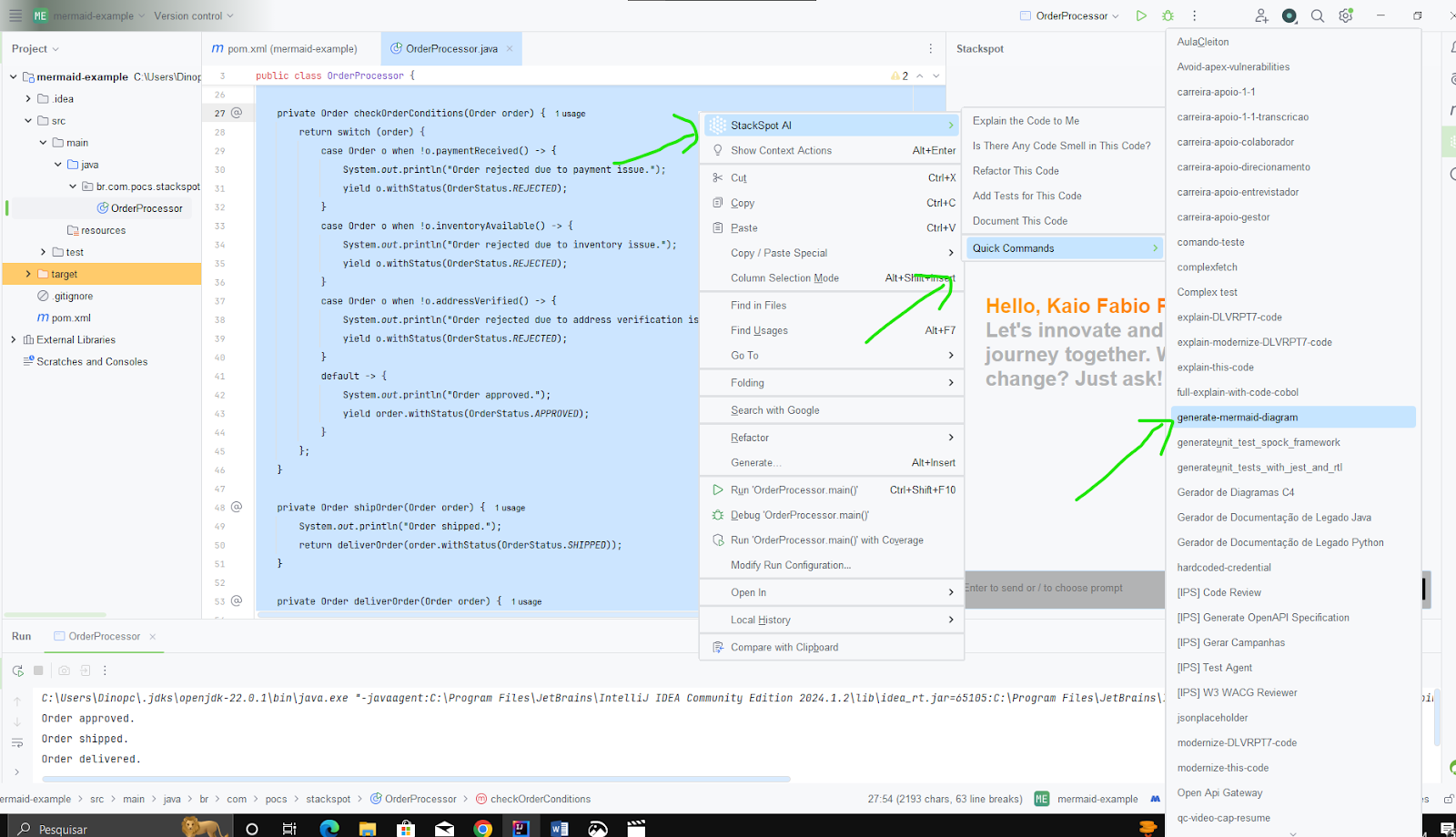The width and height of the screenshot is (1456, 837).
Task: Open the mermaid-example project dropdown
Action: [88, 15]
